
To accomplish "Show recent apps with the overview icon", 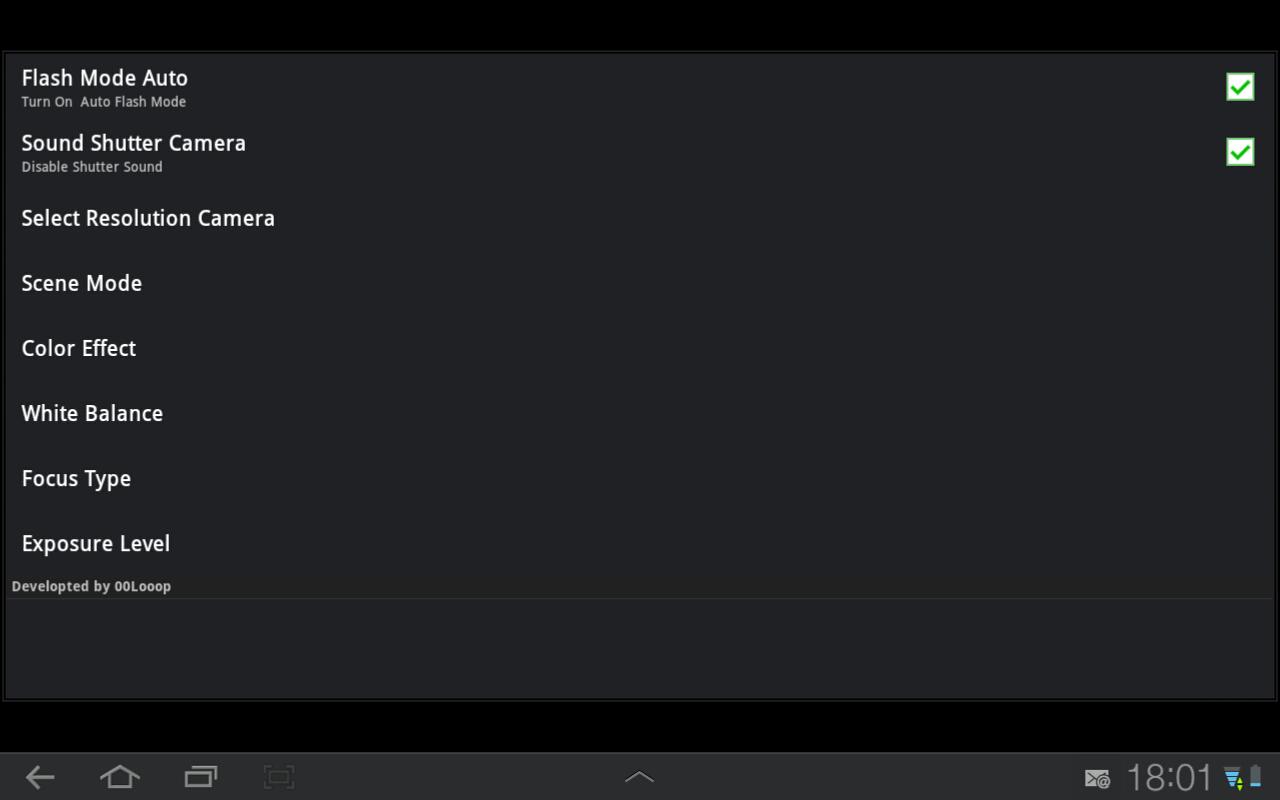I will point(201,777).
